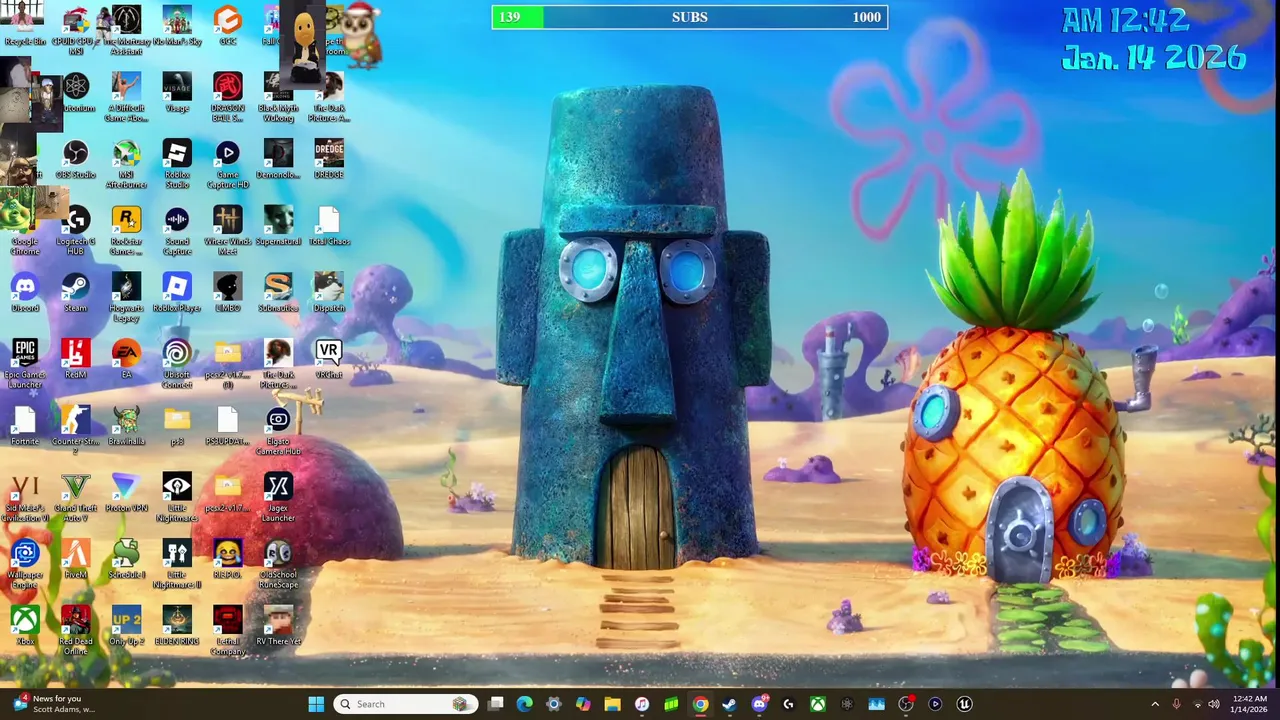
Task: Launch Roblox Studio from desktop
Action: (177, 163)
